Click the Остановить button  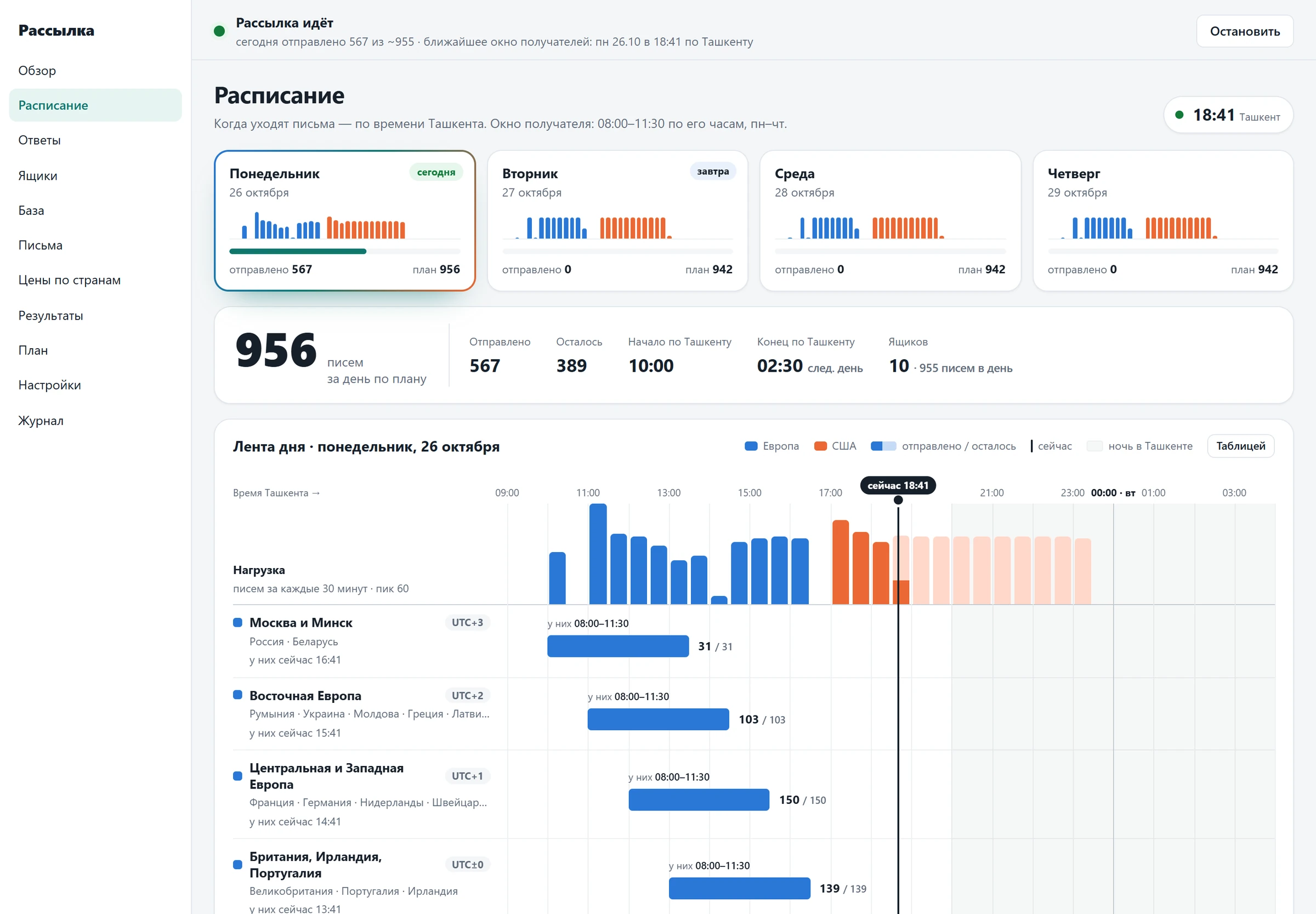pyautogui.click(x=1244, y=31)
